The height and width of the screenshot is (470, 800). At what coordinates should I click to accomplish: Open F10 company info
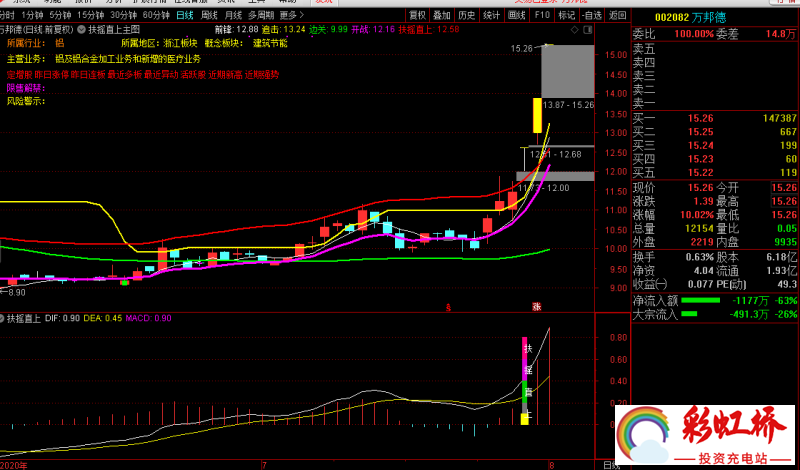(542, 15)
